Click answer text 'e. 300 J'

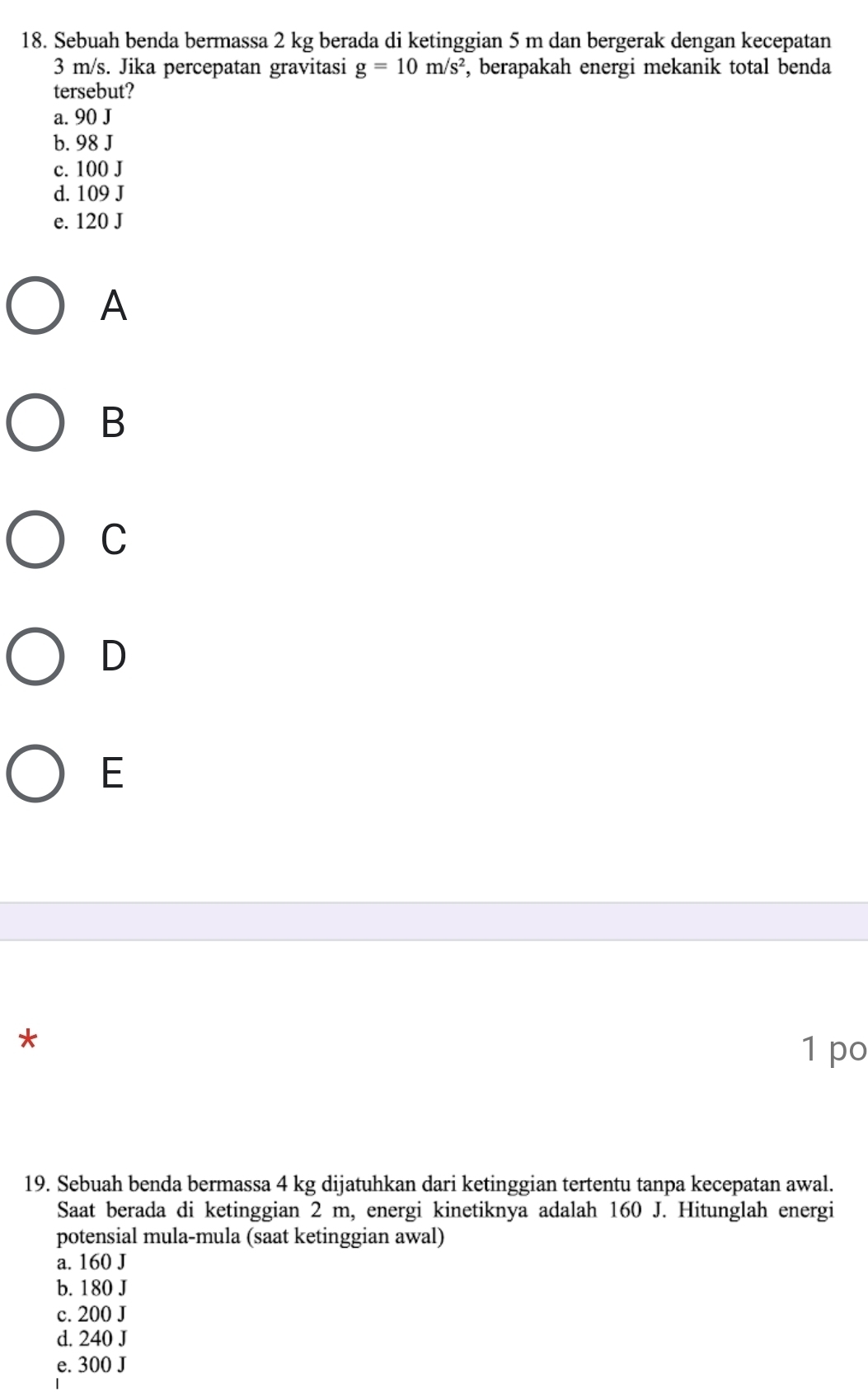click(91, 1365)
